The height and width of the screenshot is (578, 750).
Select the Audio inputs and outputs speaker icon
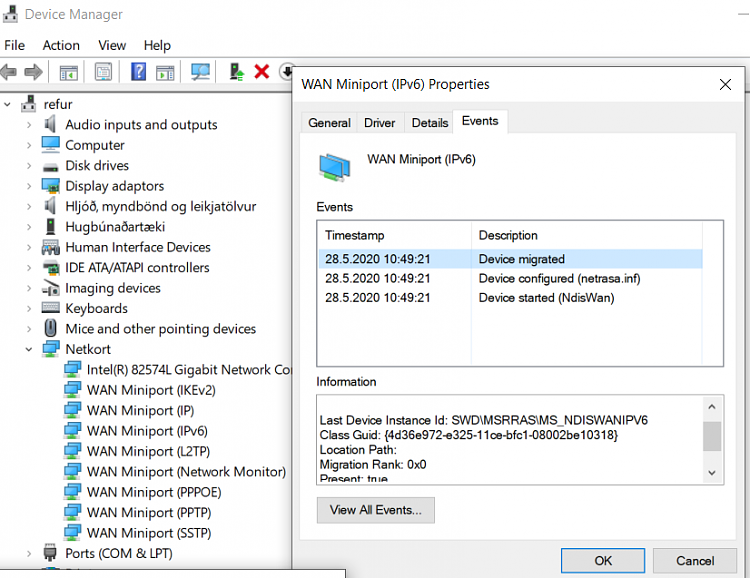point(50,124)
